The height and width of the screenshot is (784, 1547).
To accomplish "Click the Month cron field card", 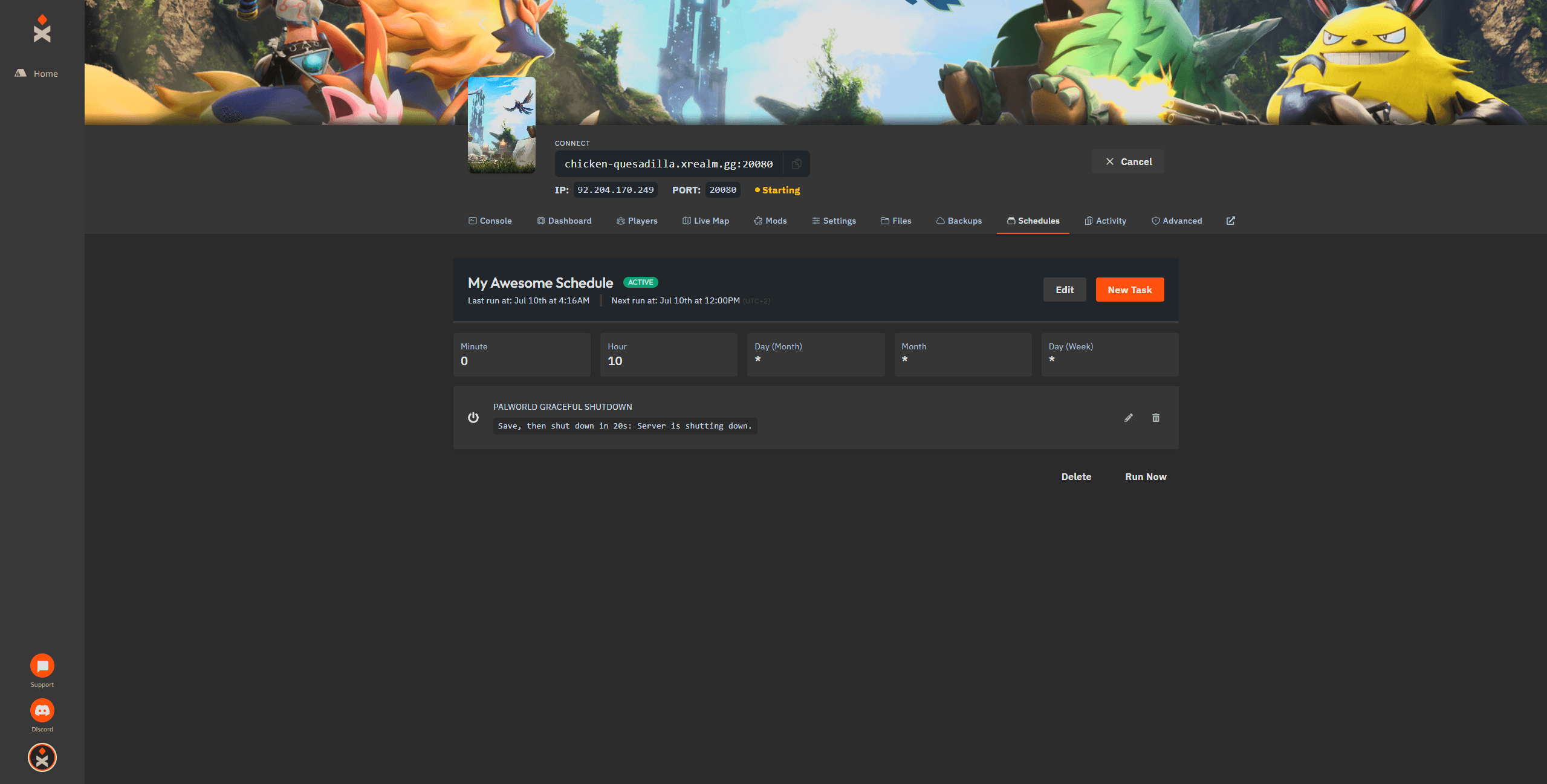I will point(963,355).
